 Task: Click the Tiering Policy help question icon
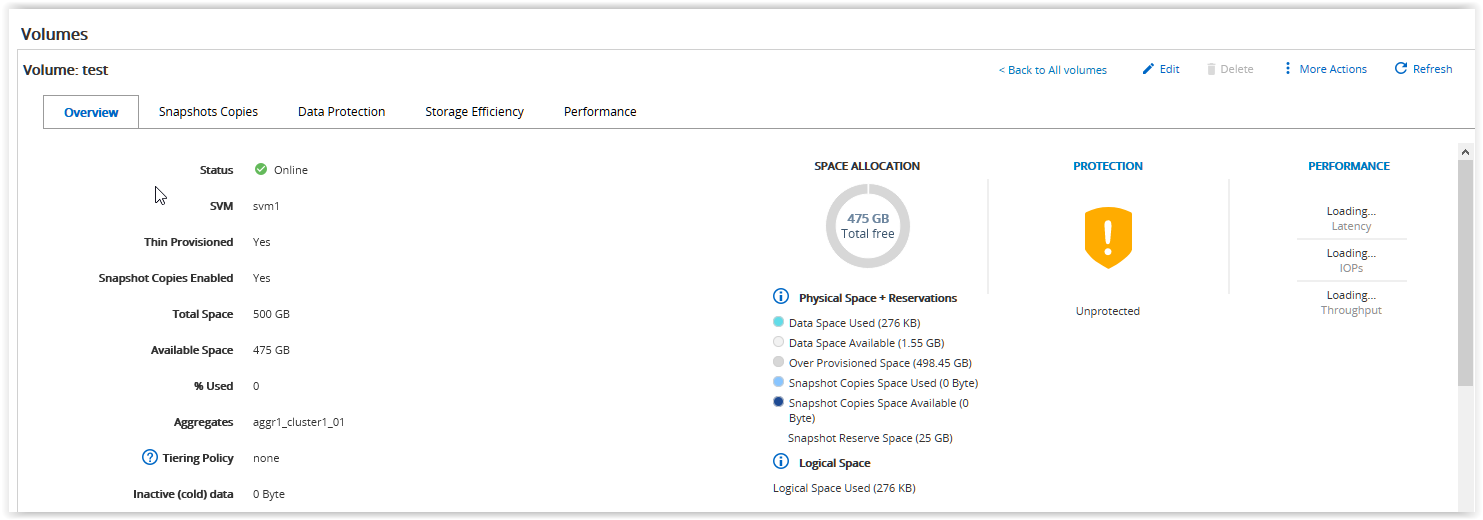(150, 458)
